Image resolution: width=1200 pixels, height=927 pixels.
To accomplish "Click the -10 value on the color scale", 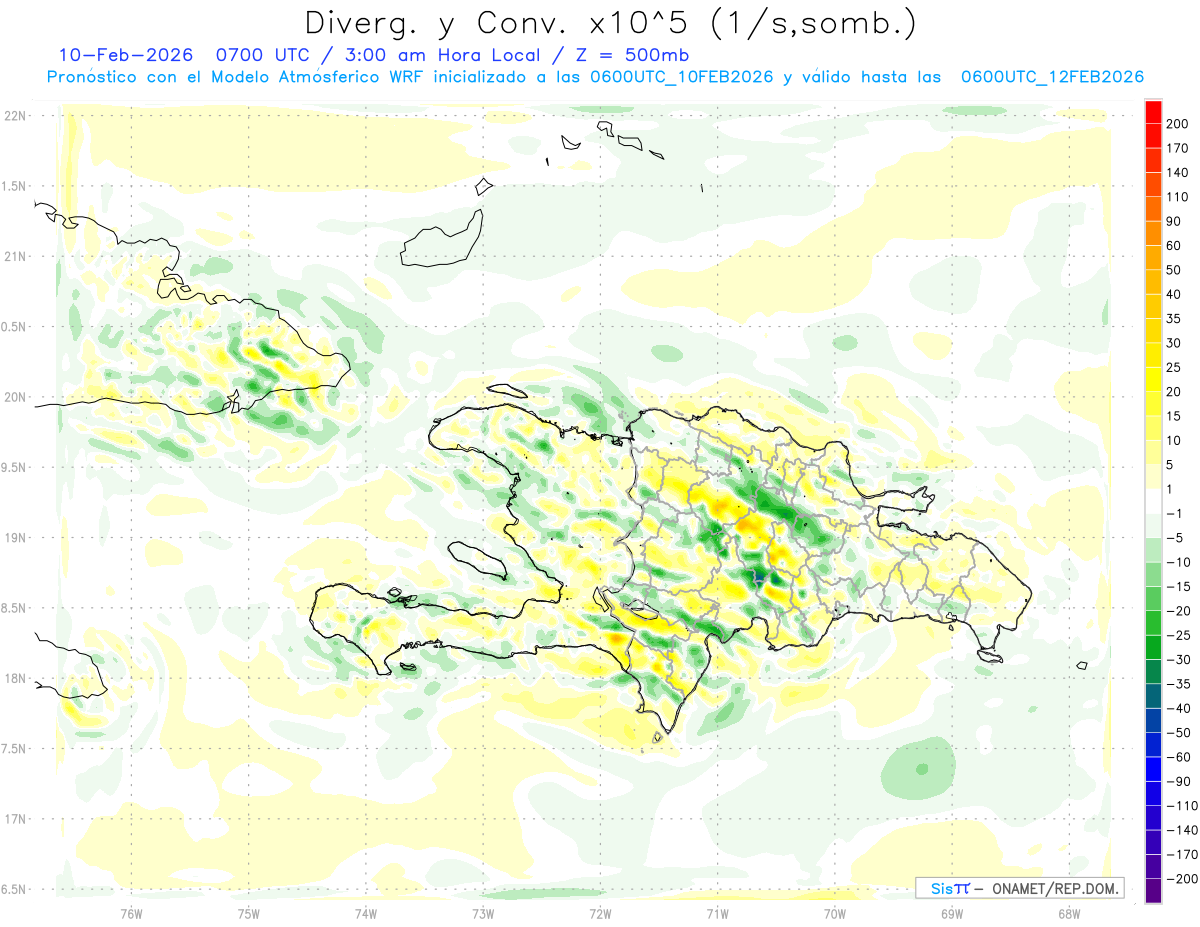I will pos(1177,562).
